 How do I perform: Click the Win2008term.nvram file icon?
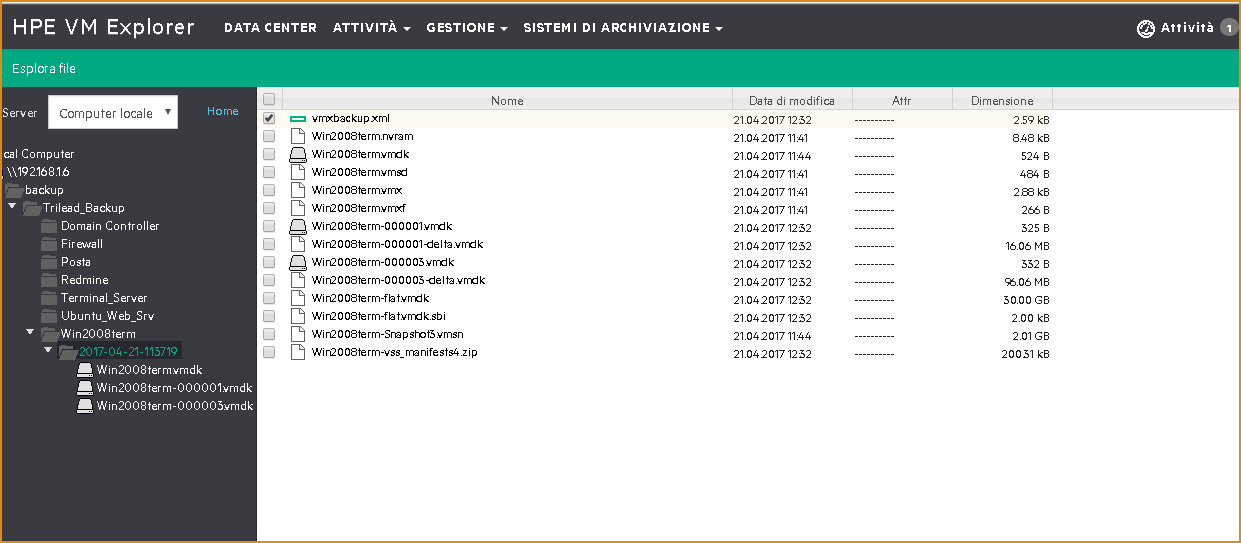click(297, 136)
